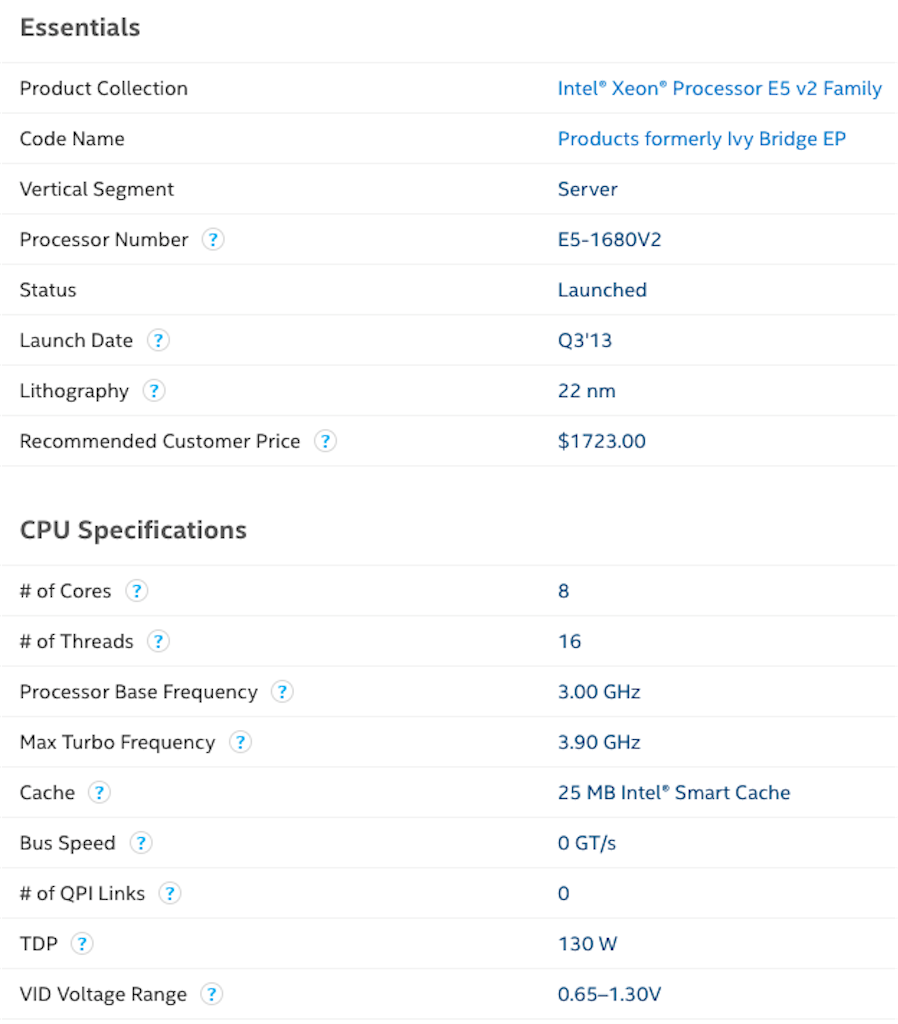The width and height of the screenshot is (898, 1024).
Task: Open the Bus Speed help icon
Action: (x=141, y=842)
